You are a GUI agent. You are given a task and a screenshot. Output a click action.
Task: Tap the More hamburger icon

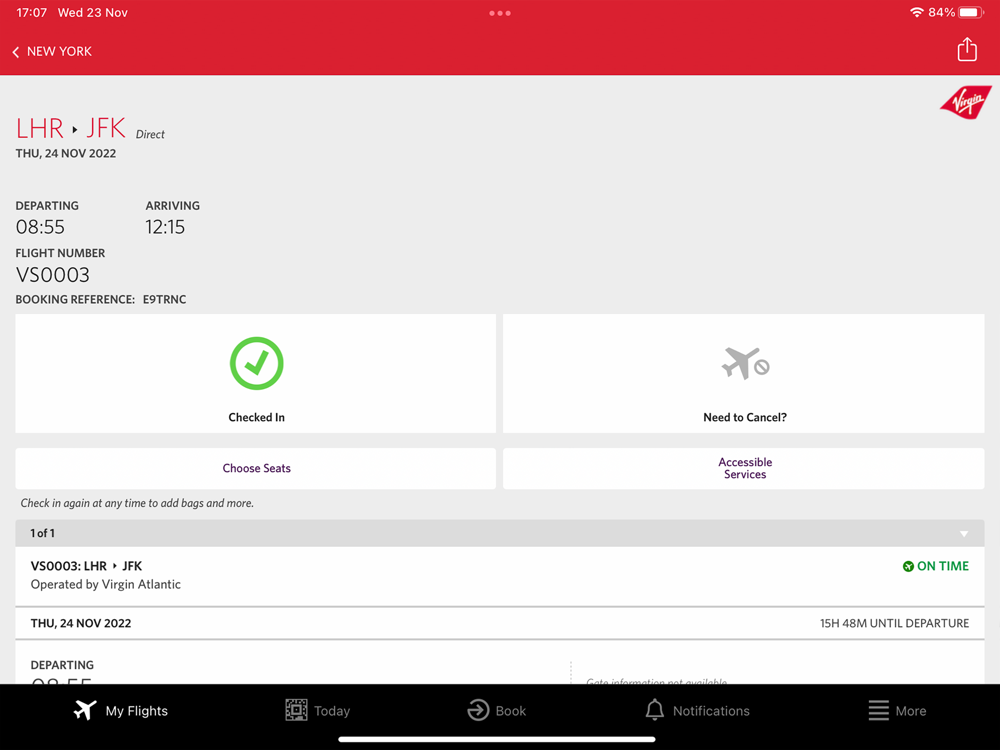pyautogui.click(x=878, y=710)
